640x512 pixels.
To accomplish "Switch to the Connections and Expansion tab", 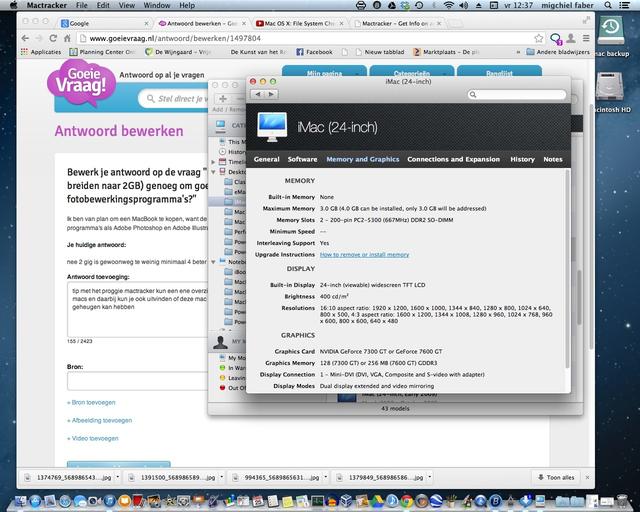I will coord(453,159).
